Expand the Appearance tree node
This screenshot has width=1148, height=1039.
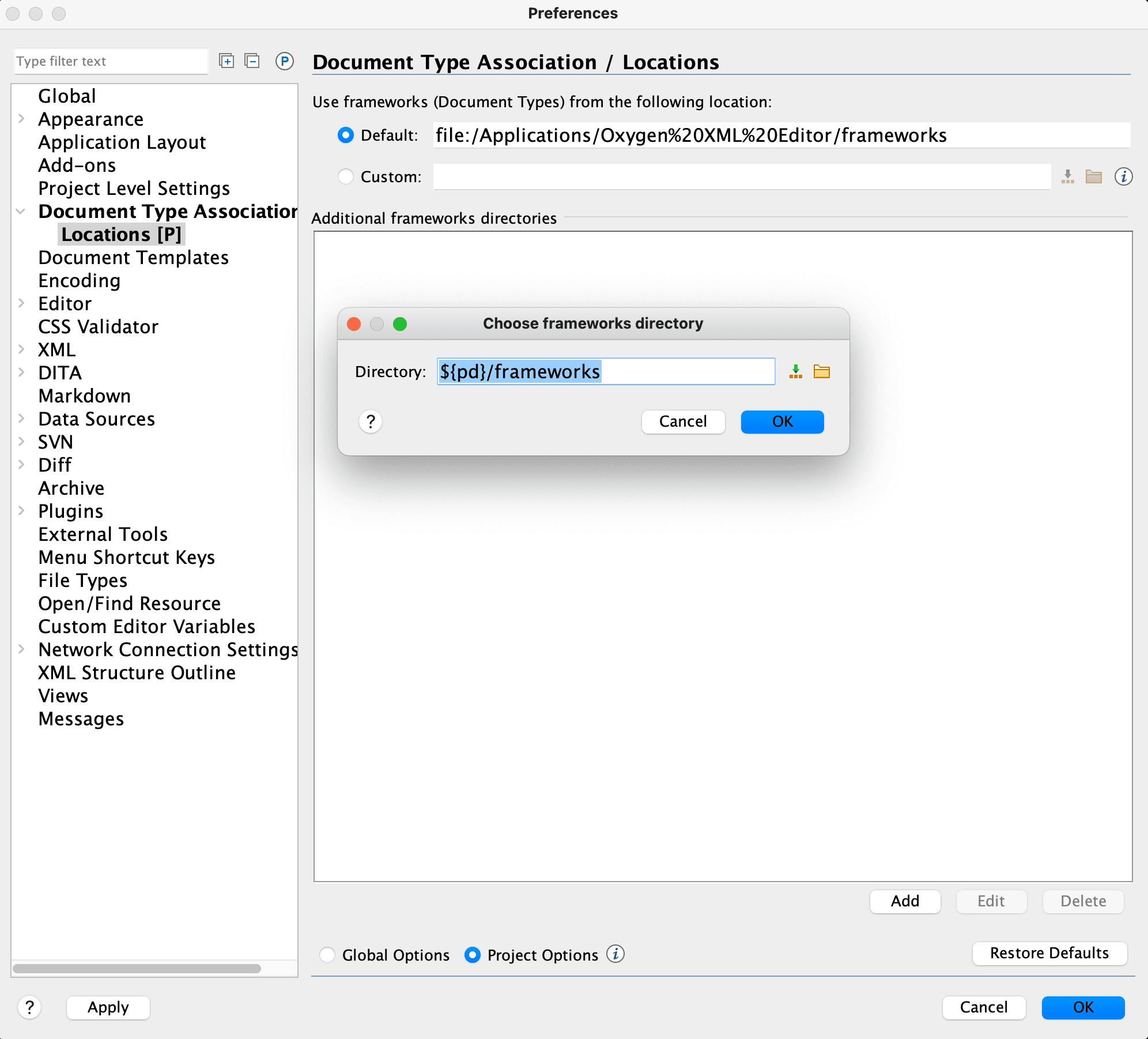click(x=21, y=119)
